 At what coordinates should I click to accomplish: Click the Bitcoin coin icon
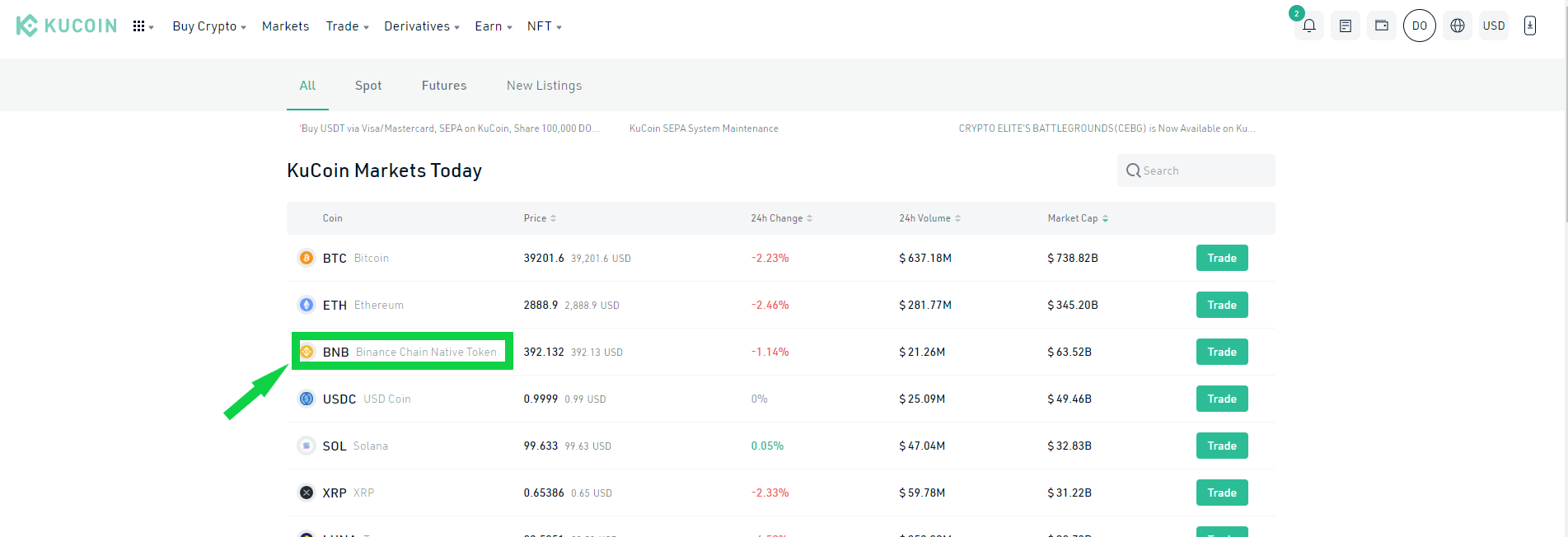click(x=307, y=258)
